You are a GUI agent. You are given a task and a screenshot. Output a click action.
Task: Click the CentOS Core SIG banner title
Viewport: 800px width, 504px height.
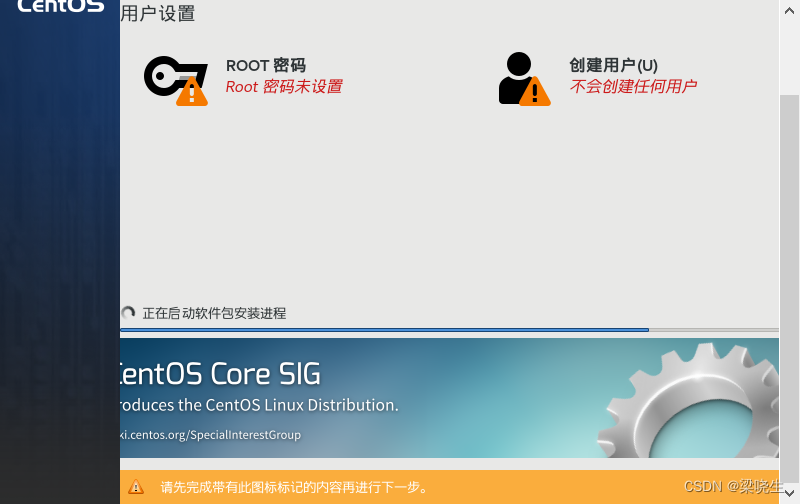point(220,374)
